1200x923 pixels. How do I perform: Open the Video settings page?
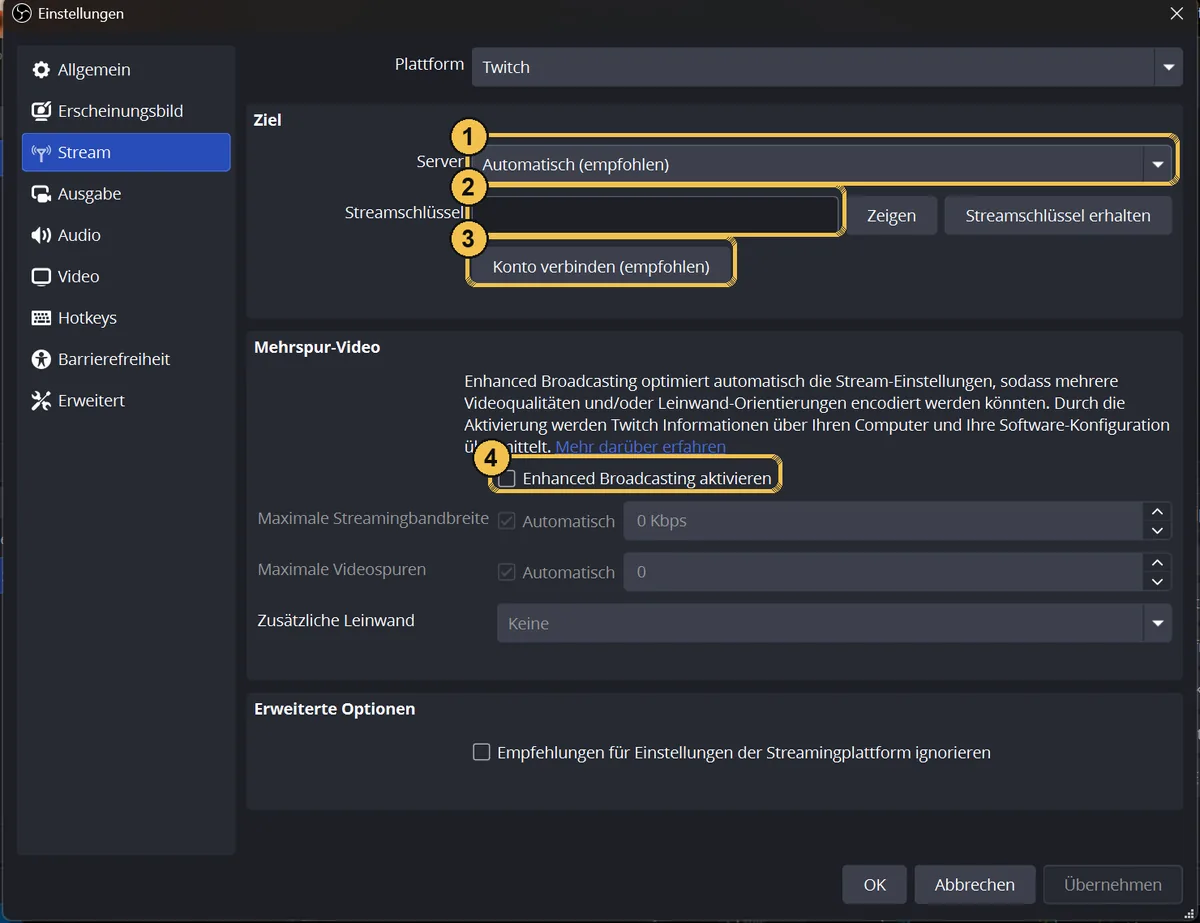pos(126,277)
